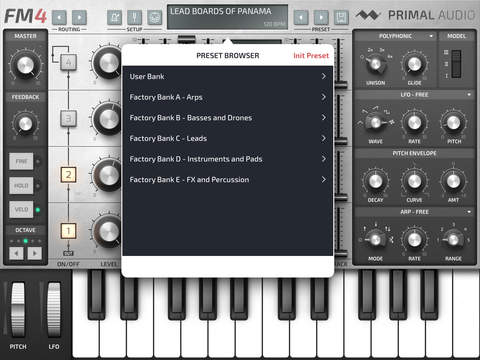Shift octave down with left arrow

pyautogui.click(x=16, y=253)
